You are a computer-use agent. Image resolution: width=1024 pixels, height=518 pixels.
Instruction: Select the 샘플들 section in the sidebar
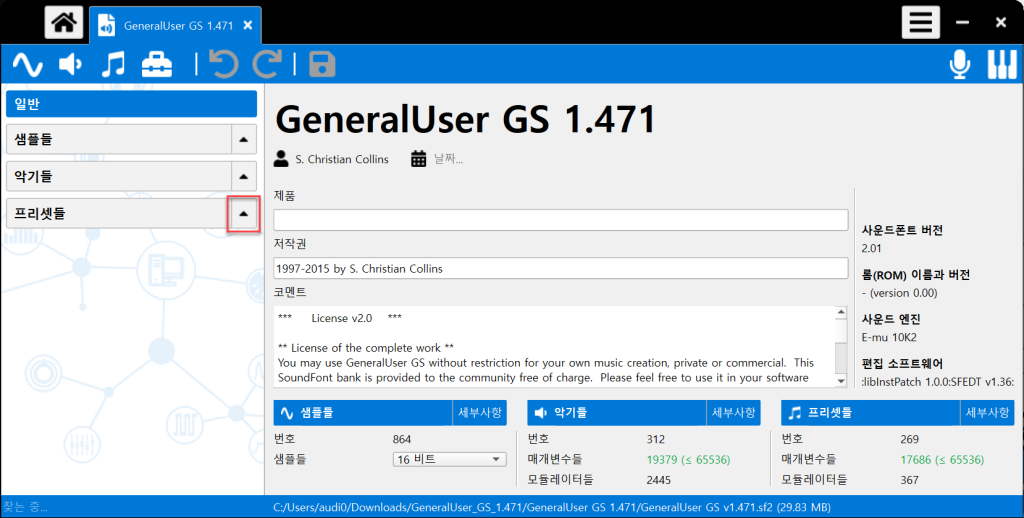(119, 139)
